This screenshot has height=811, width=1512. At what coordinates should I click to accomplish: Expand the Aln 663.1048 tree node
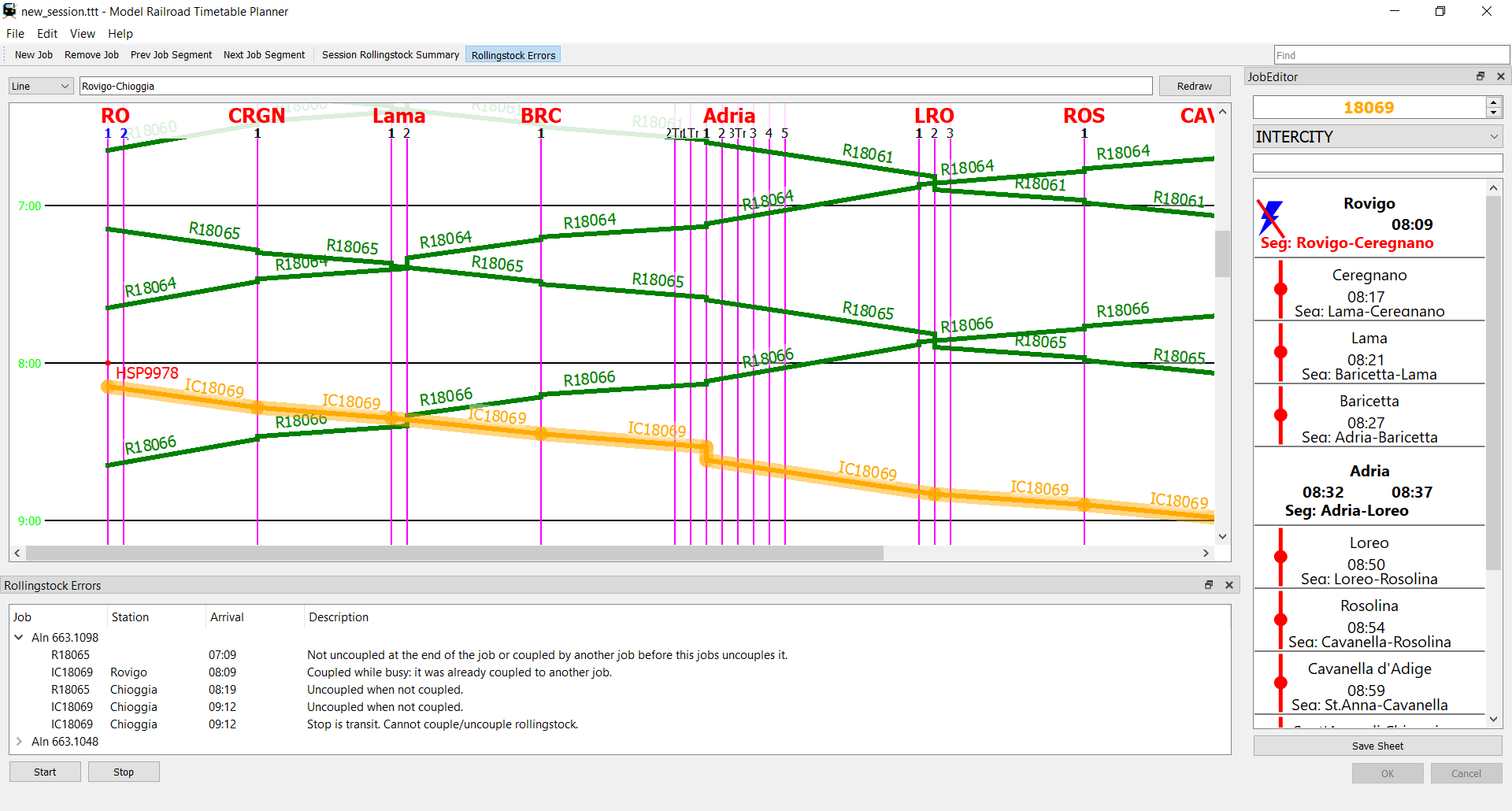pyautogui.click(x=19, y=742)
